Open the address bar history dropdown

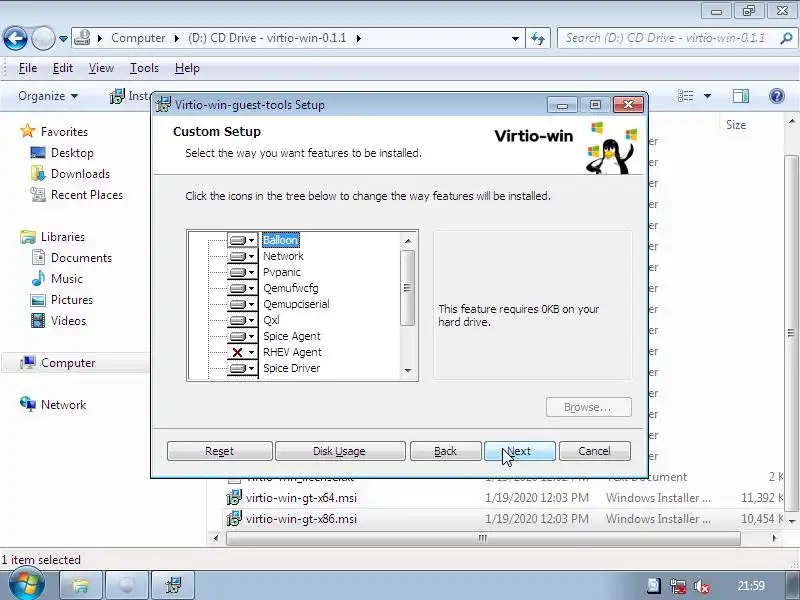coord(515,38)
